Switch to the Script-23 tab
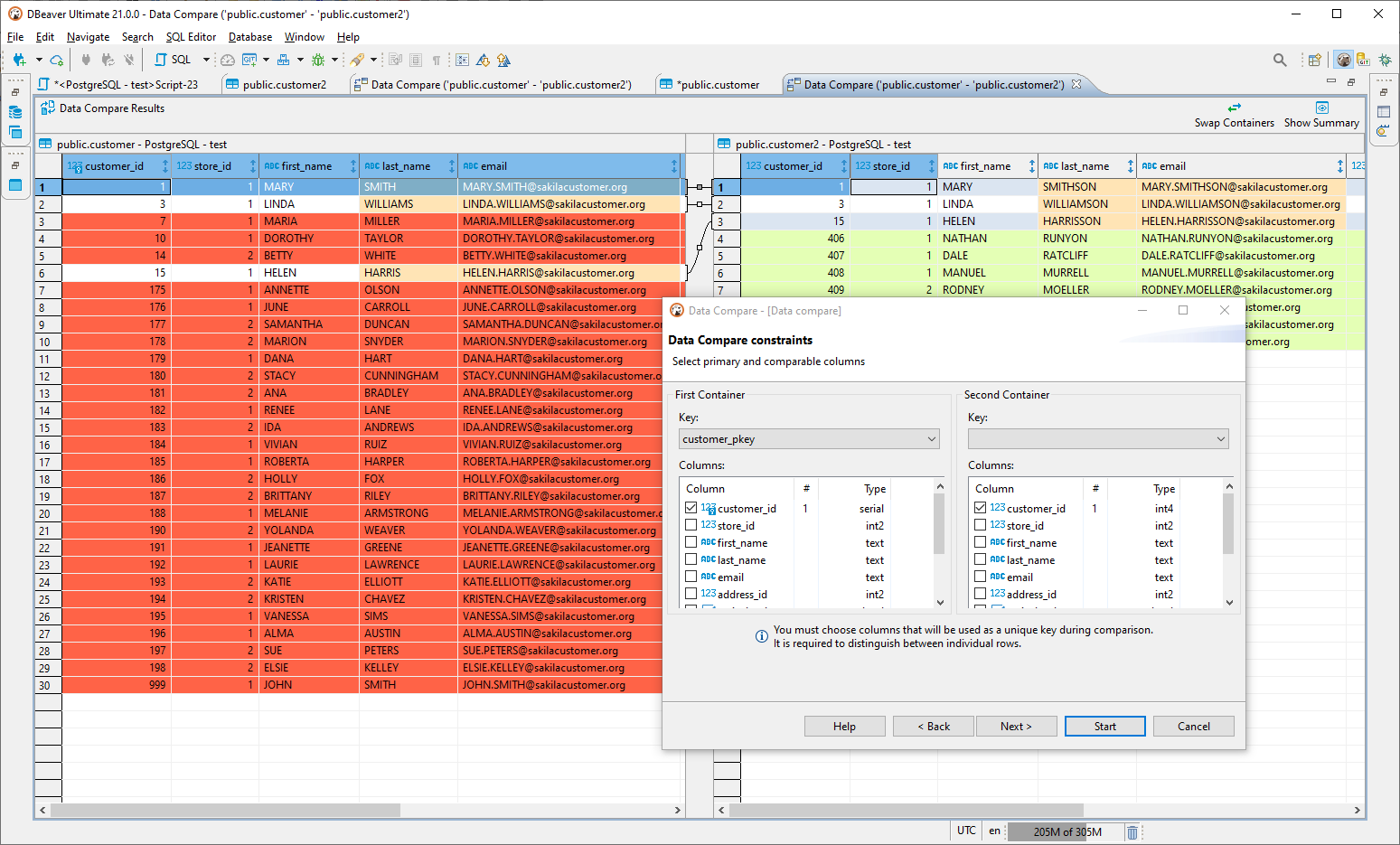 pos(119,85)
